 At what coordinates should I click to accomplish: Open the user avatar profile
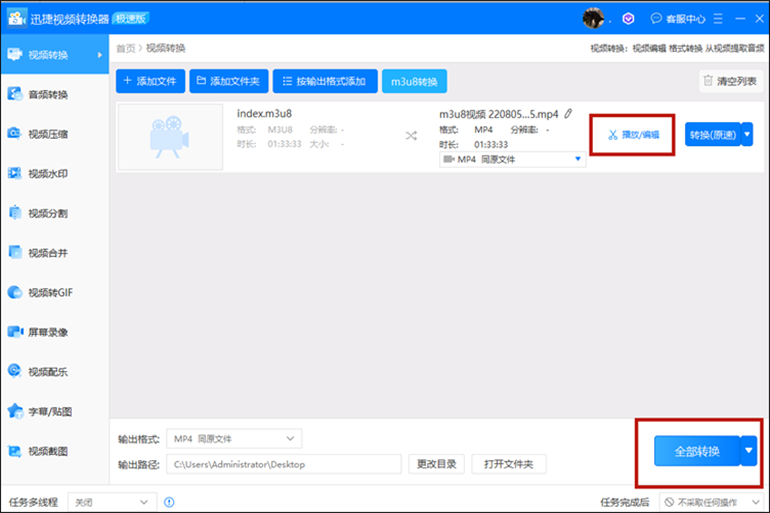pyautogui.click(x=593, y=18)
